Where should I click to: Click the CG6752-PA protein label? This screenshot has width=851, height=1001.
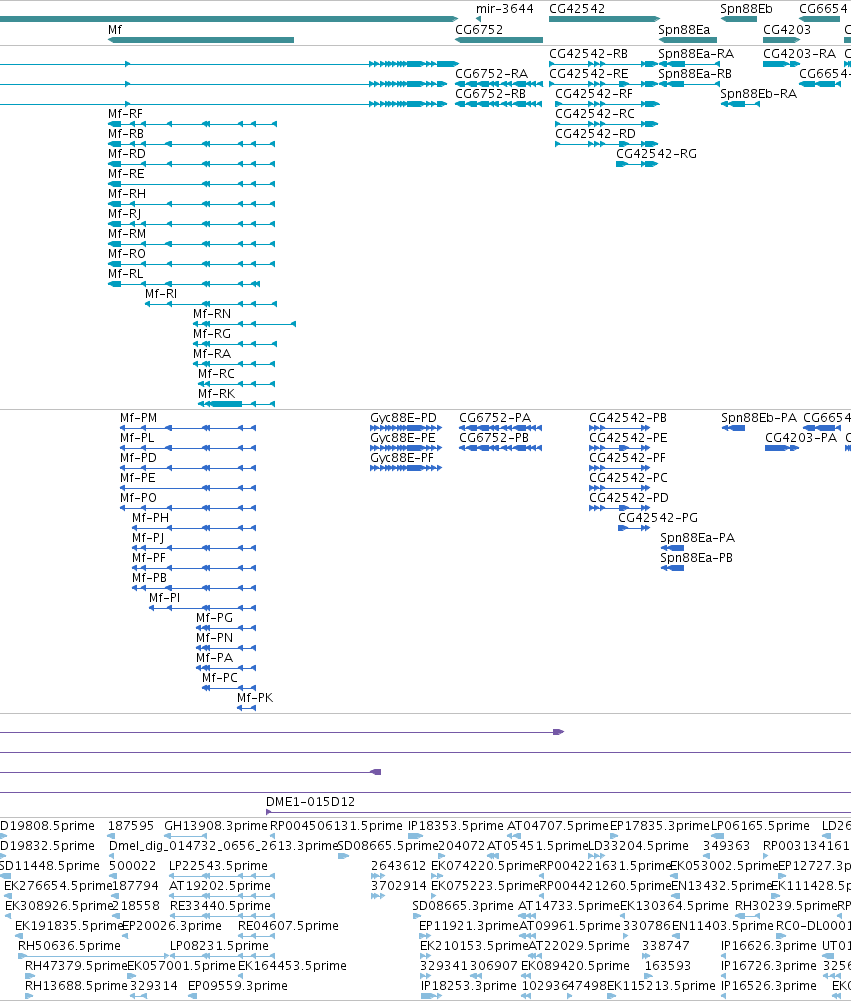point(495,418)
